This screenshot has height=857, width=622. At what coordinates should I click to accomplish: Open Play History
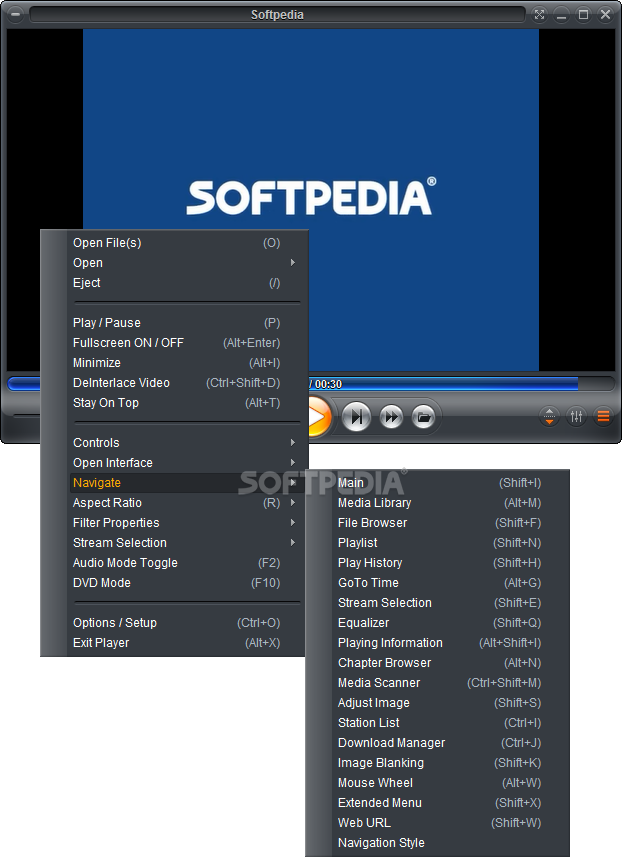(450, 563)
